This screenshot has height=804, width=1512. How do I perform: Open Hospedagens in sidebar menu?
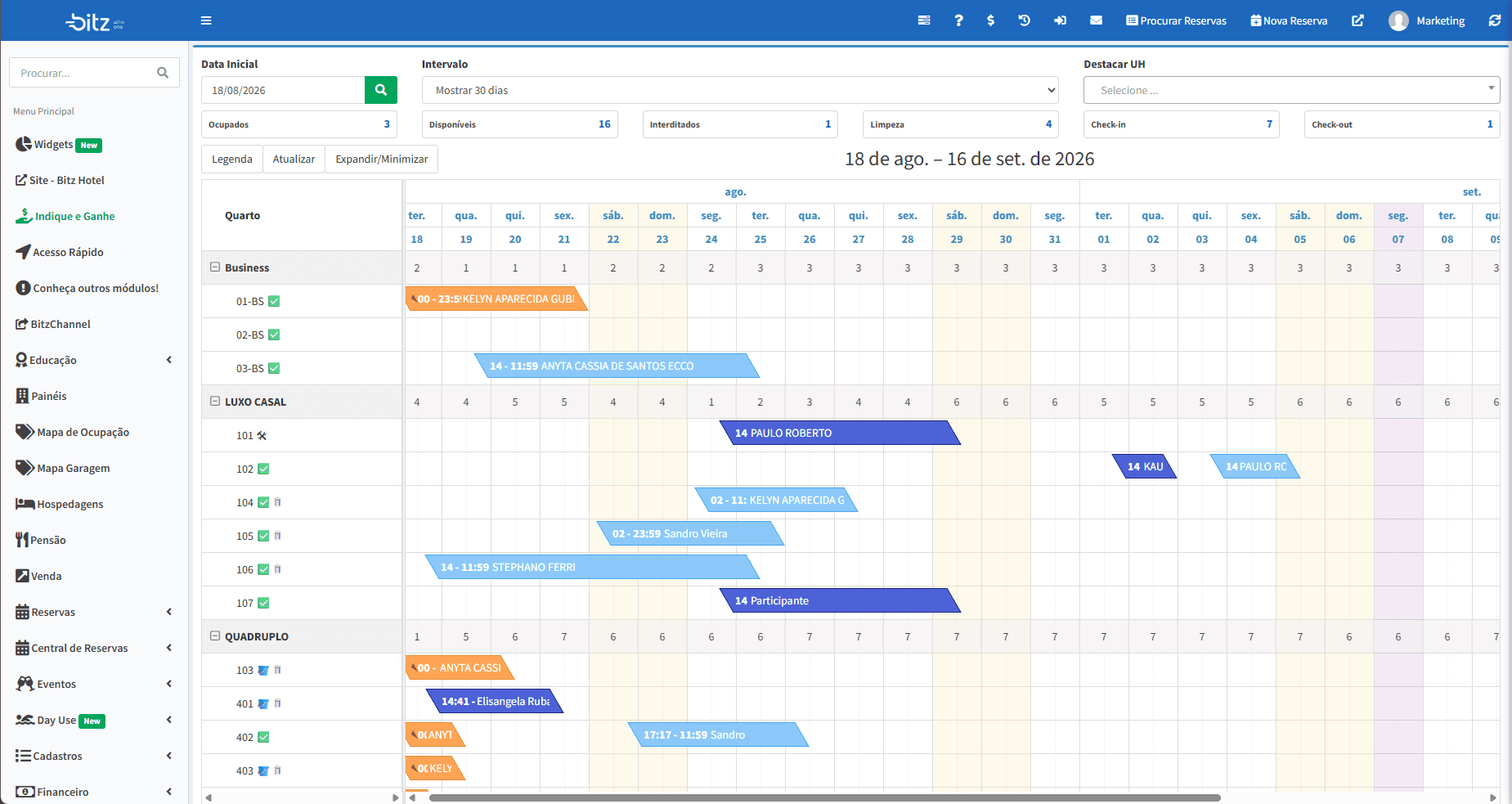coord(59,504)
